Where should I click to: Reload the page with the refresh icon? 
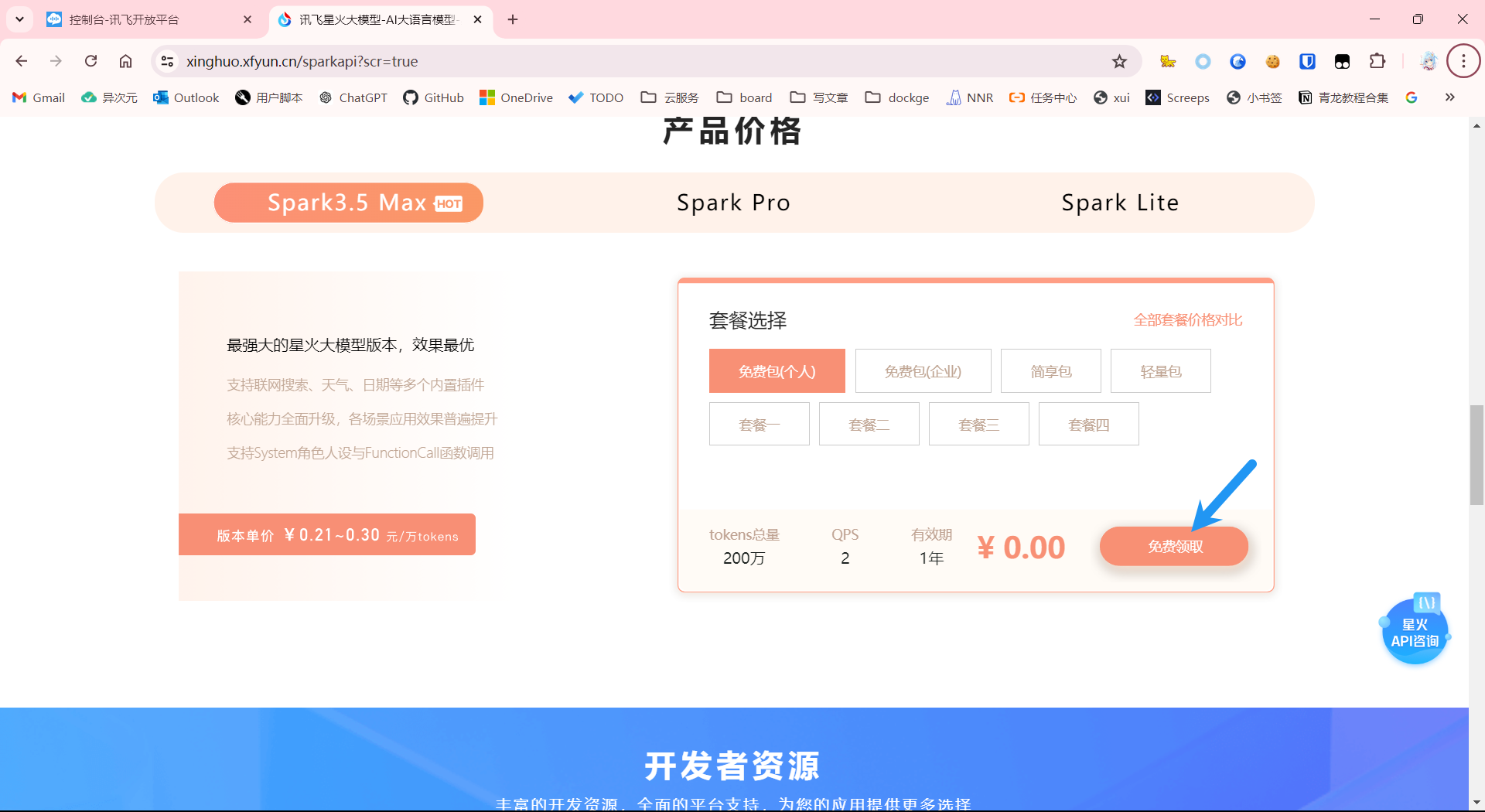click(90, 61)
